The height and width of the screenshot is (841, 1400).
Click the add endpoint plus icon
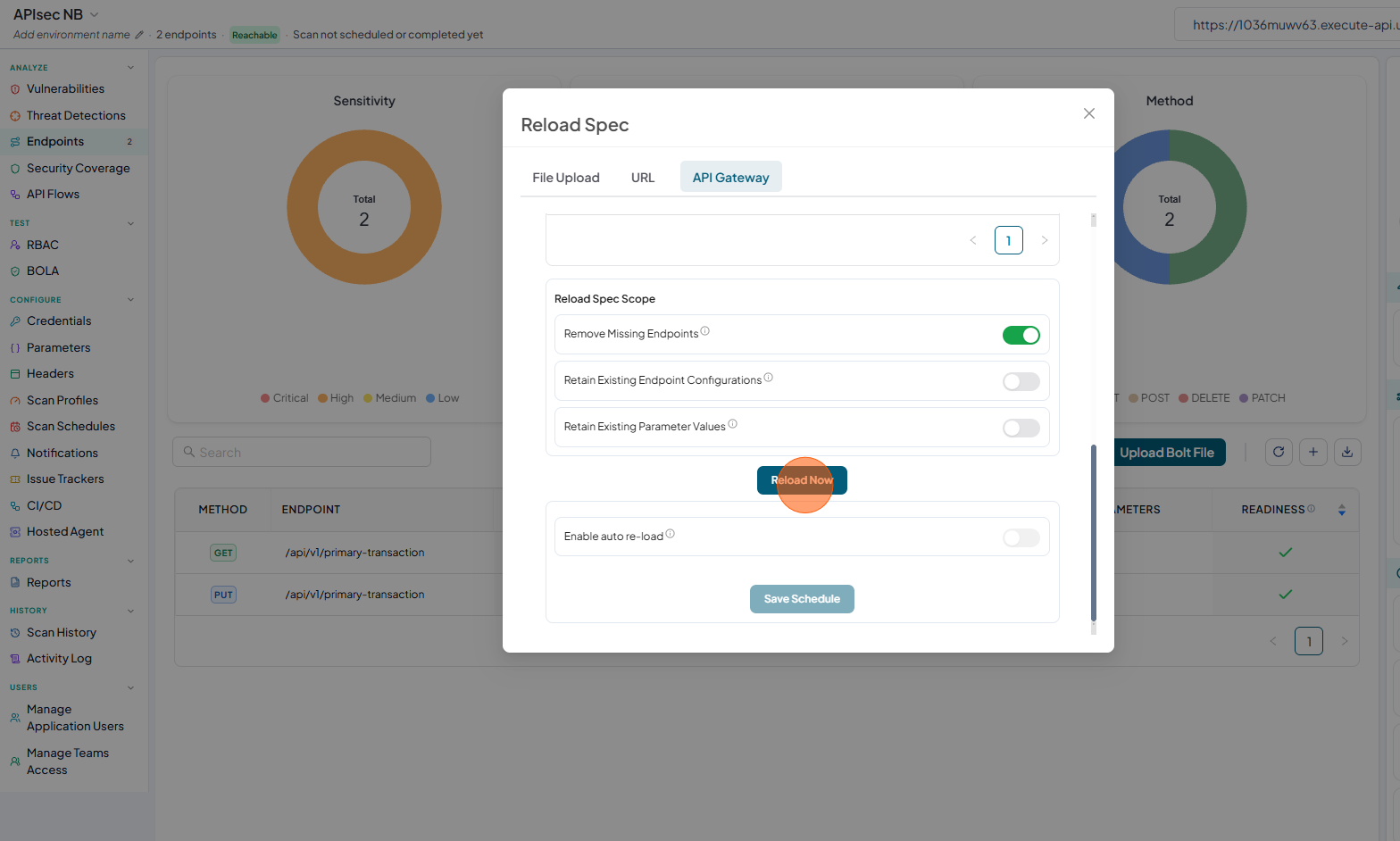(1313, 453)
